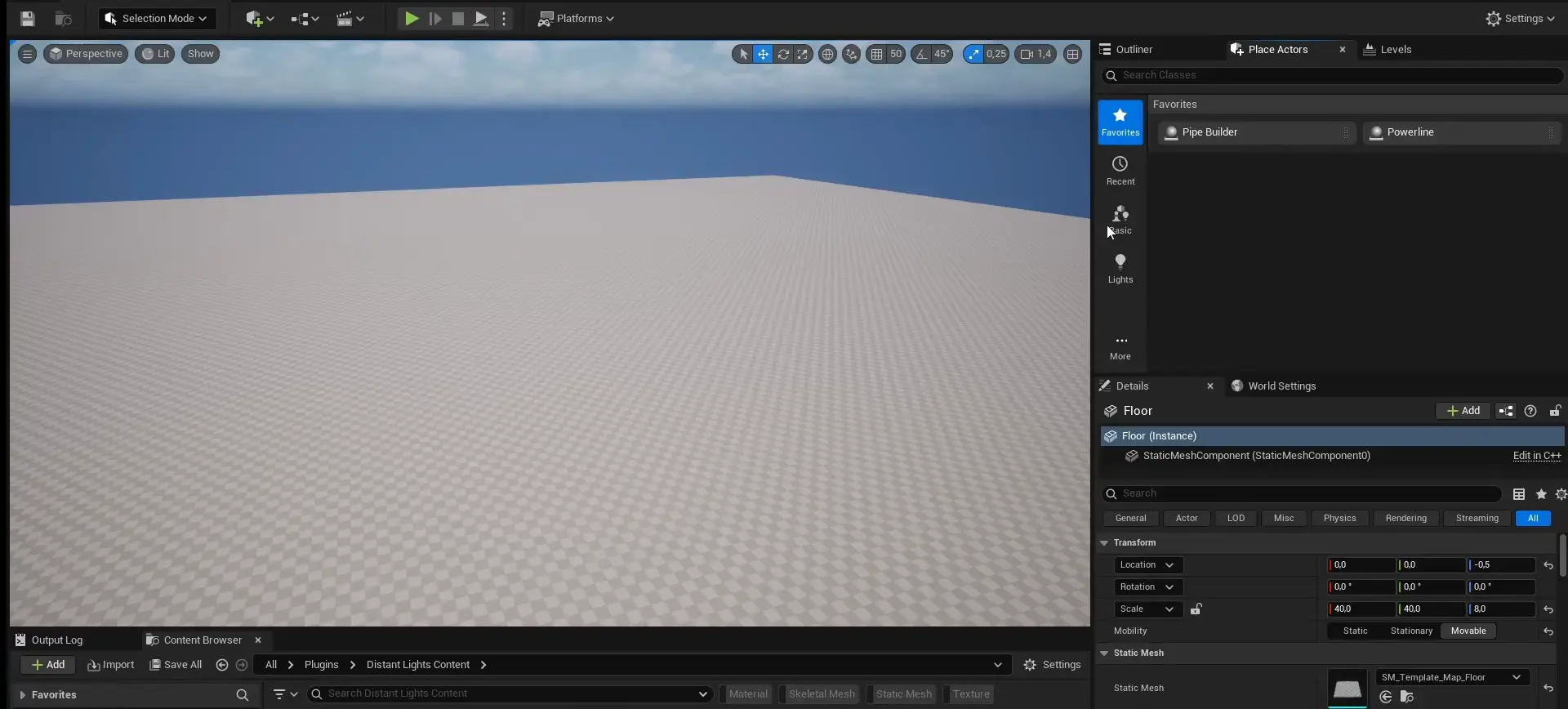Toggle scale snapping in the viewport
The height and width of the screenshot is (709, 1568).
(x=973, y=54)
